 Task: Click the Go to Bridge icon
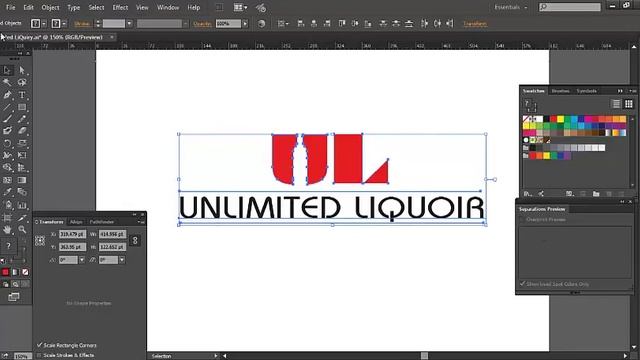[219, 7]
